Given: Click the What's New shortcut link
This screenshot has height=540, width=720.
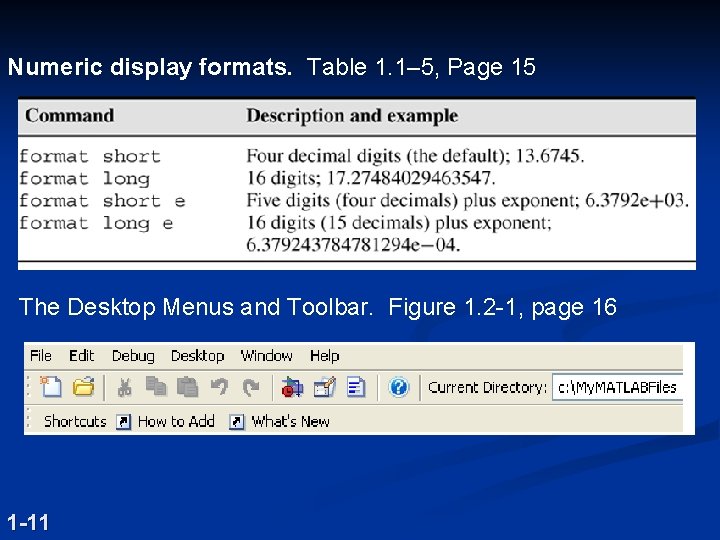Looking at the screenshot, I should coord(290,421).
